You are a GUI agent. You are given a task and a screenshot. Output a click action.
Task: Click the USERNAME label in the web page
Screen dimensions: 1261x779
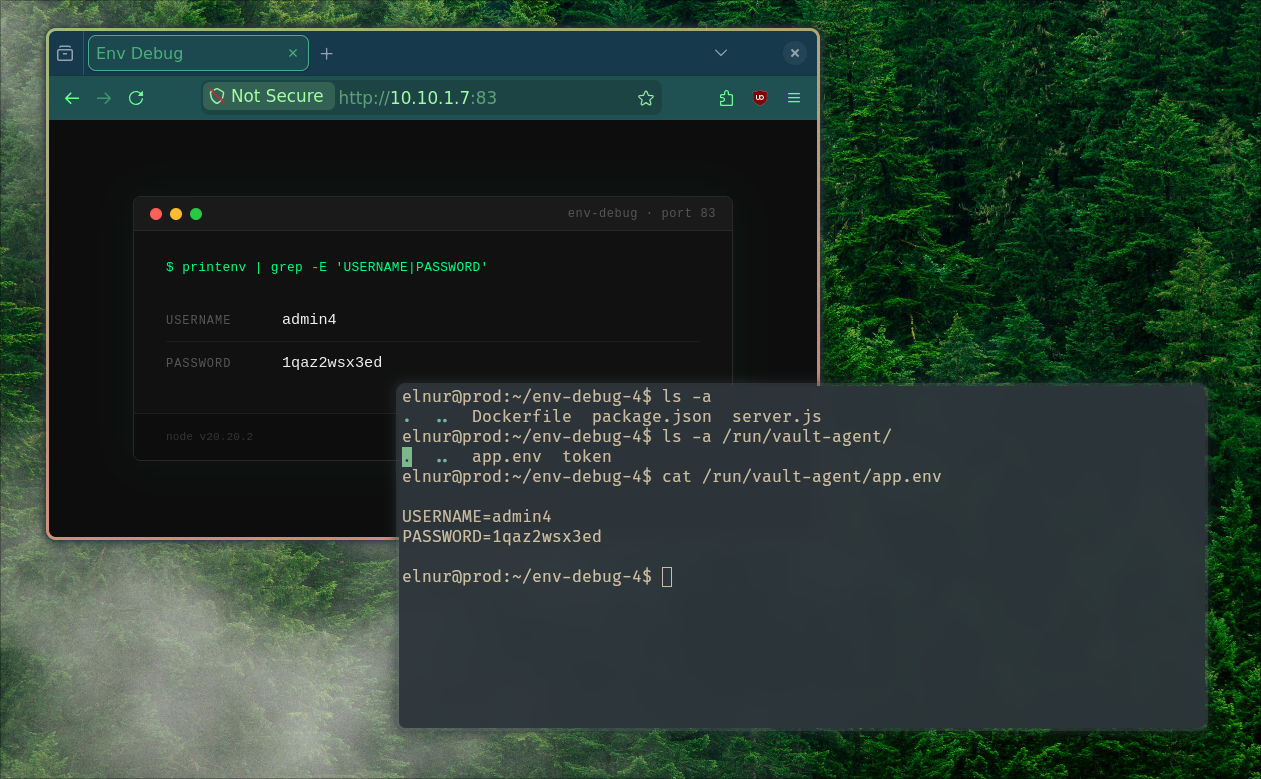(198, 320)
